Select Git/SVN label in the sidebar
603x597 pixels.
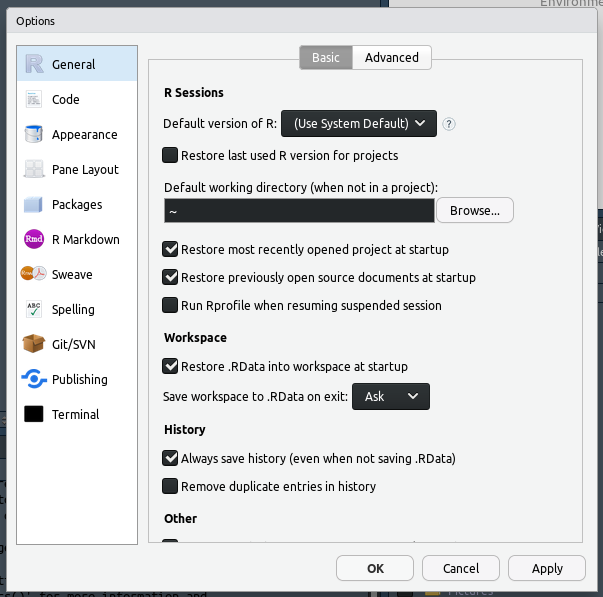point(73,344)
